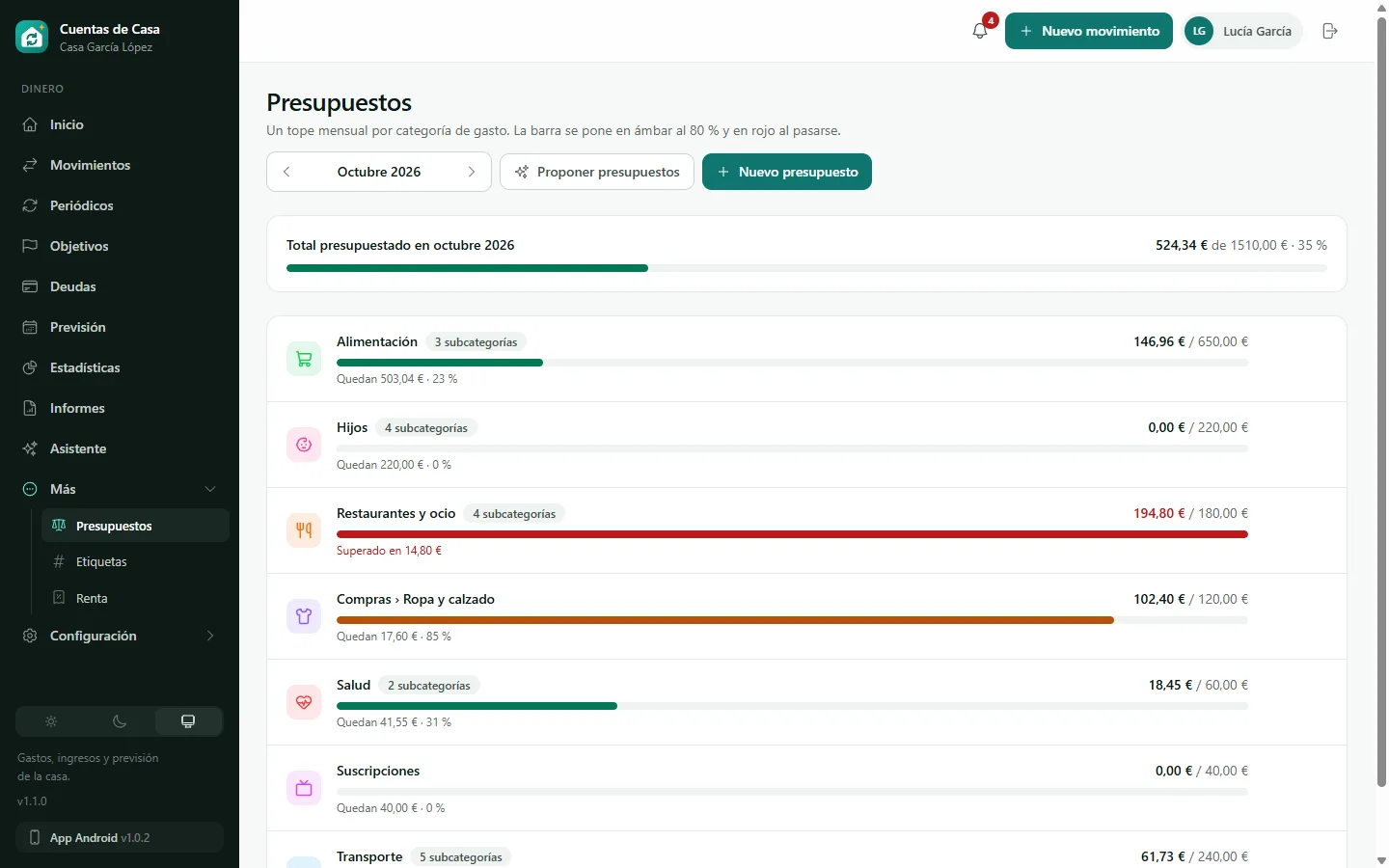Click Nuevo movimiento button
Screen dimensions: 1389x868
1089,31
